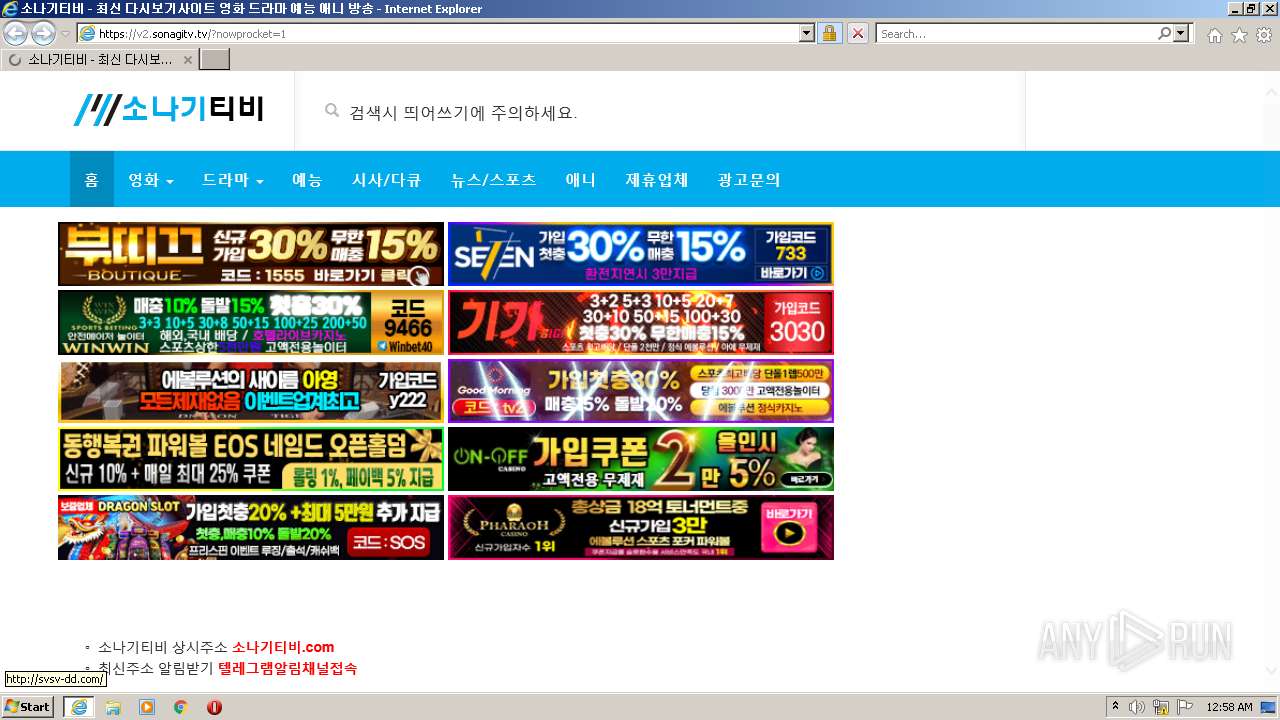Select the 소나기티비 page tab
The height and width of the screenshot is (720, 1280).
(100, 60)
